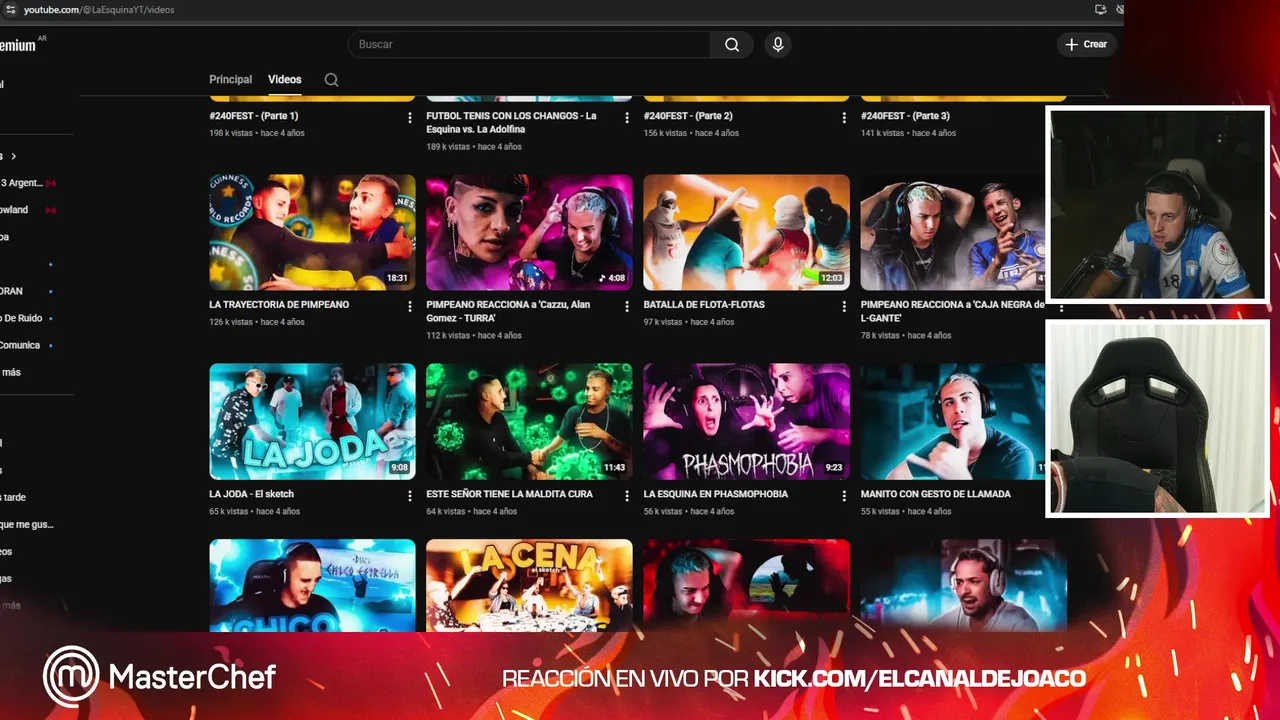Open LA ESQUINA EN PHASMOPHOBIA thumbnail

(x=746, y=422)
